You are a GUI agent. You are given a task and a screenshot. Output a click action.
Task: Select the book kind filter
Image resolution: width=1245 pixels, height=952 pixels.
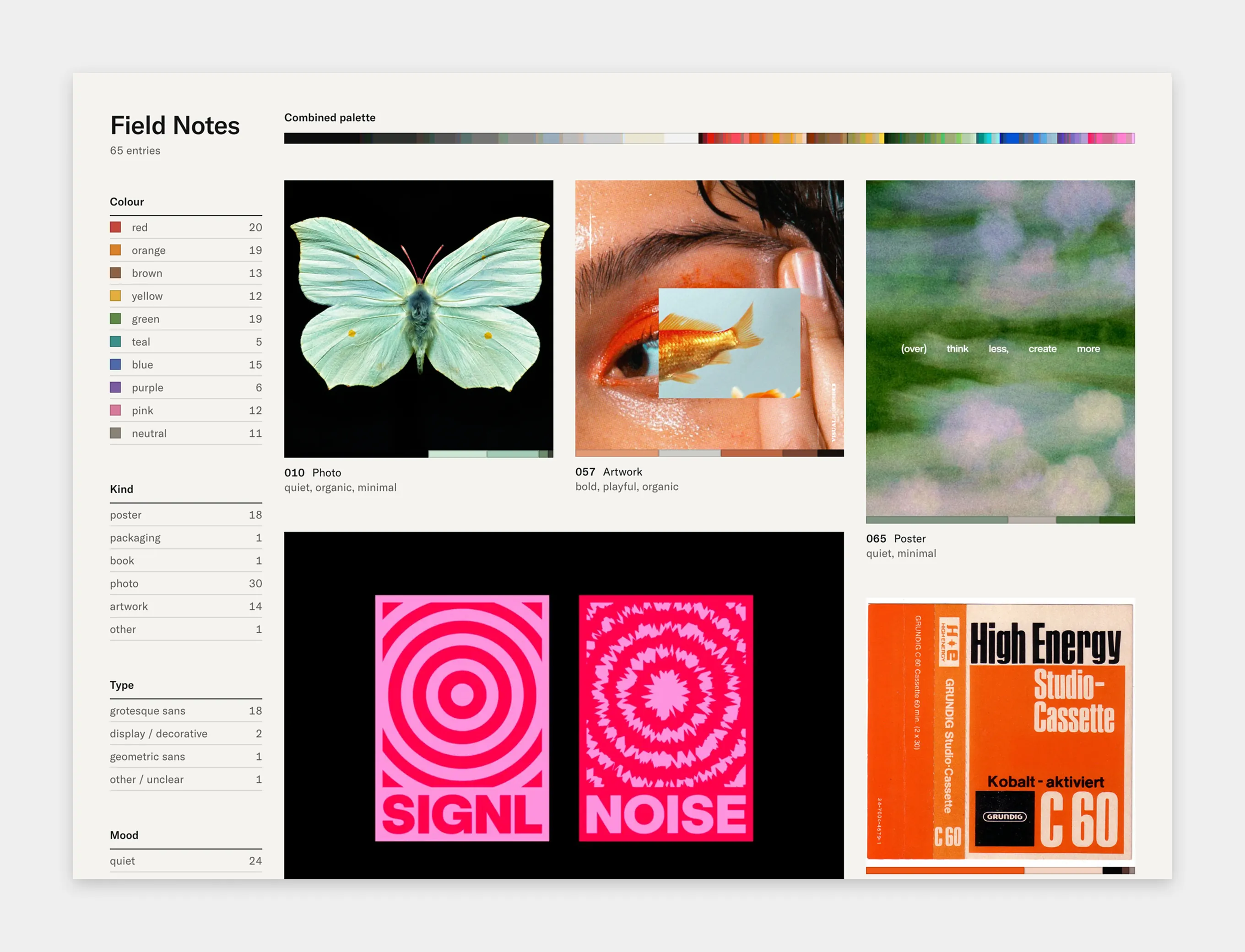pos(186,560)
